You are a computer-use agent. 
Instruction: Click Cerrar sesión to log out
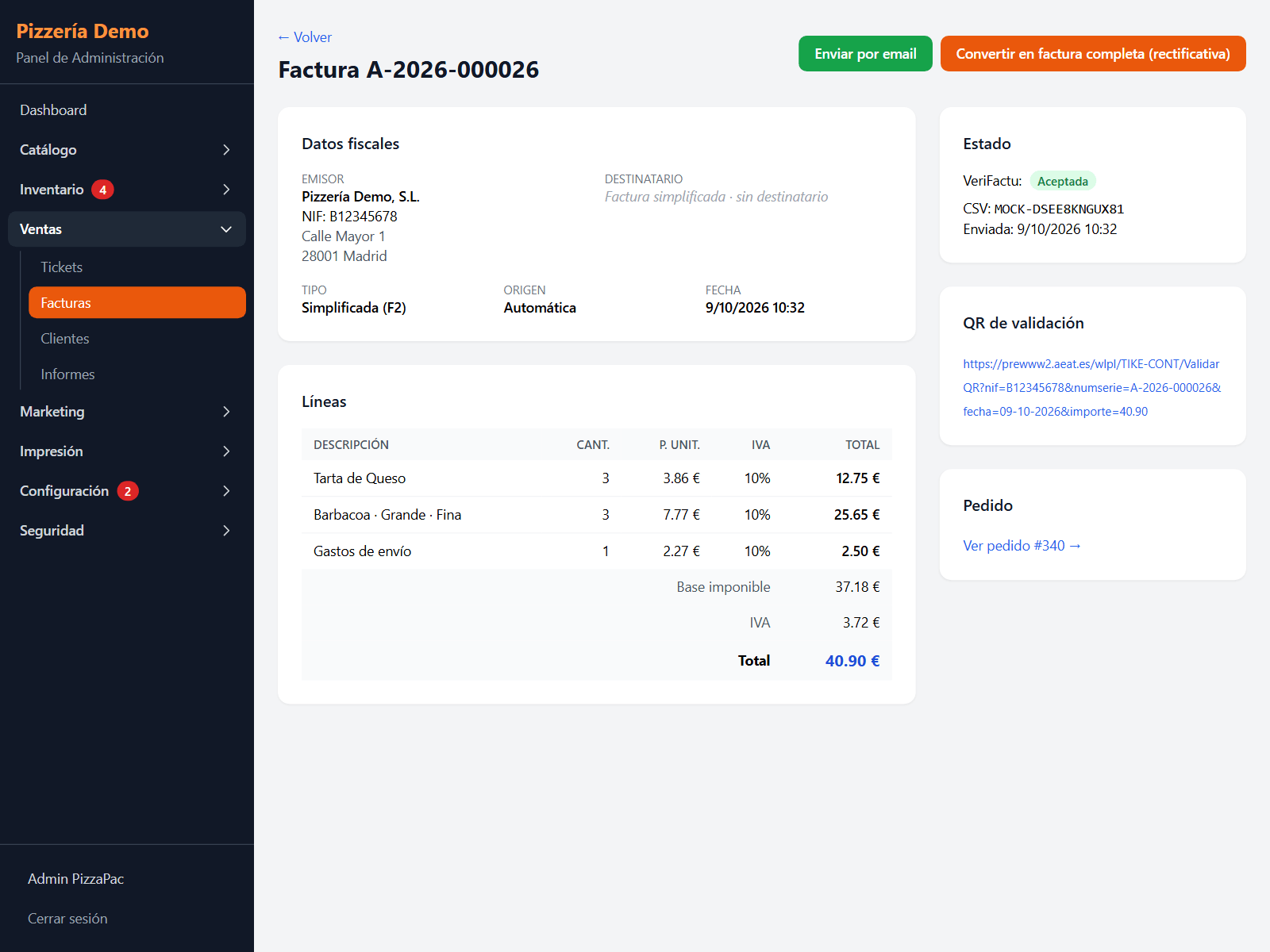tap(67, 919)
